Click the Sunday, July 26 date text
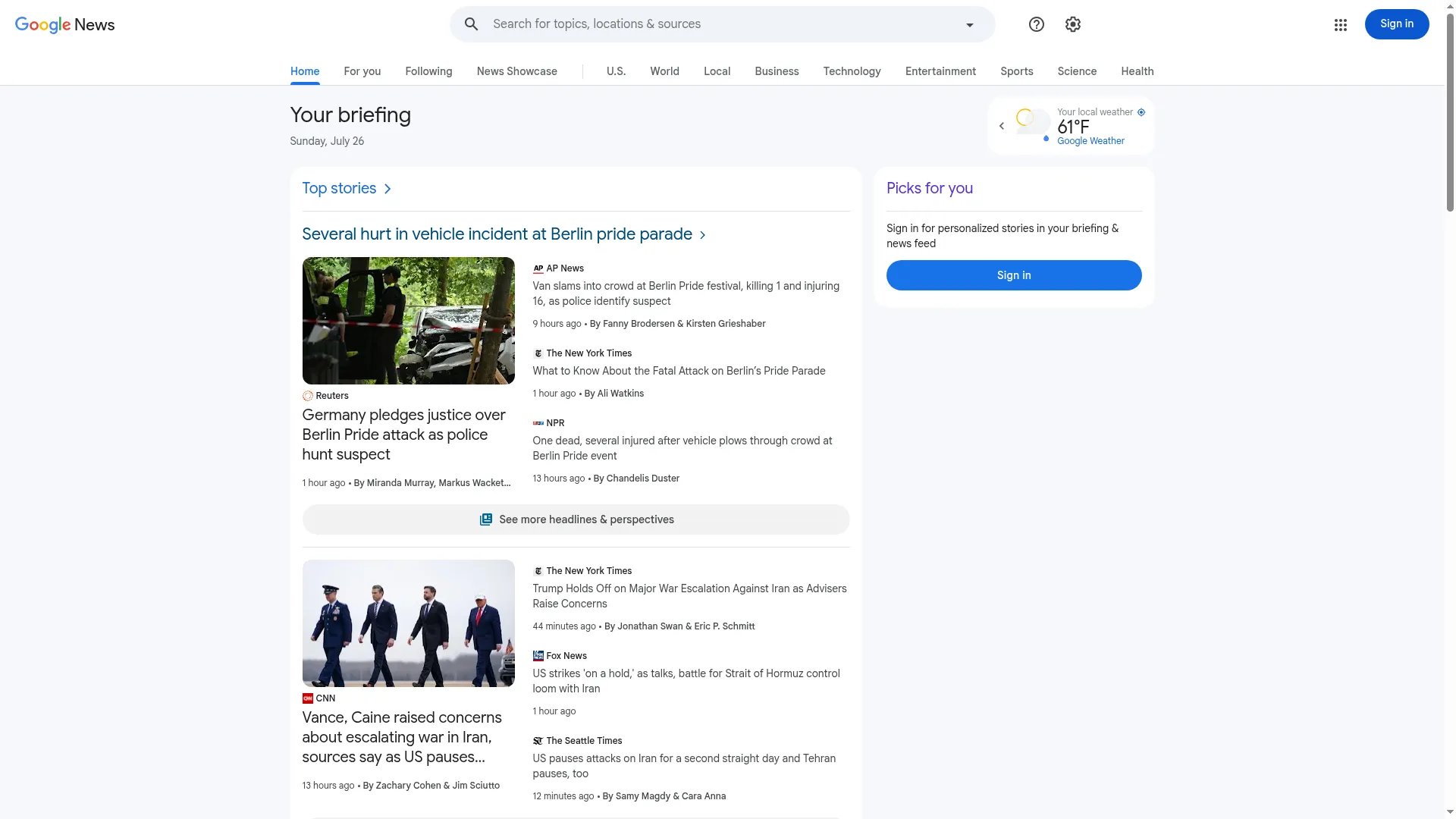Image resolution: width=1456 pixels, height=819 pixels. 327,141
